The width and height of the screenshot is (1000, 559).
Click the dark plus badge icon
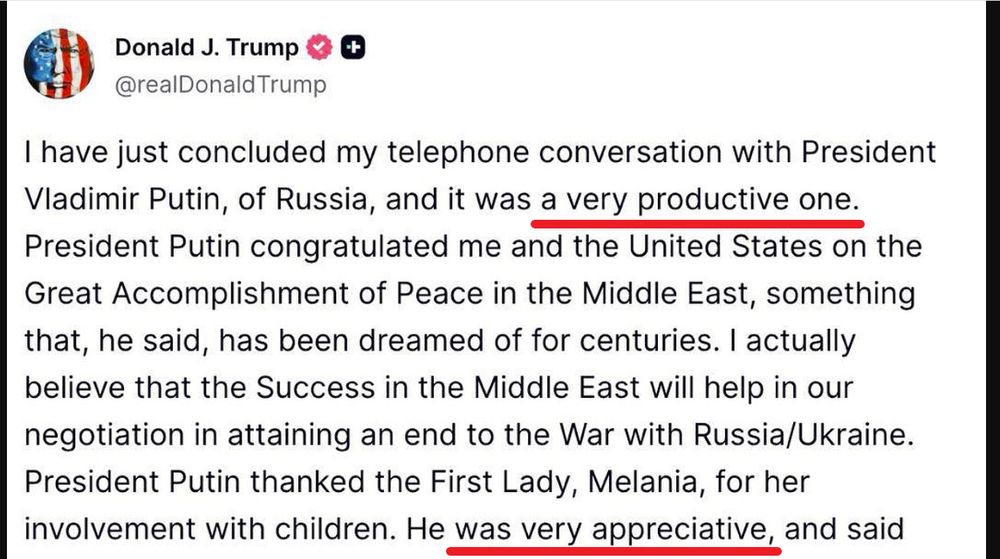[353, 47]
